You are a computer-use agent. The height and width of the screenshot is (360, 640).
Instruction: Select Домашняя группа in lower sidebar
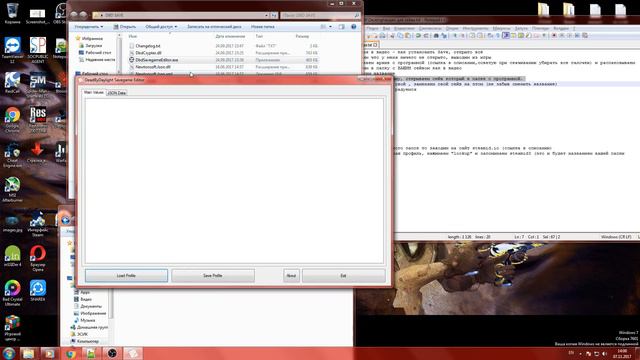tap(89, 327)
